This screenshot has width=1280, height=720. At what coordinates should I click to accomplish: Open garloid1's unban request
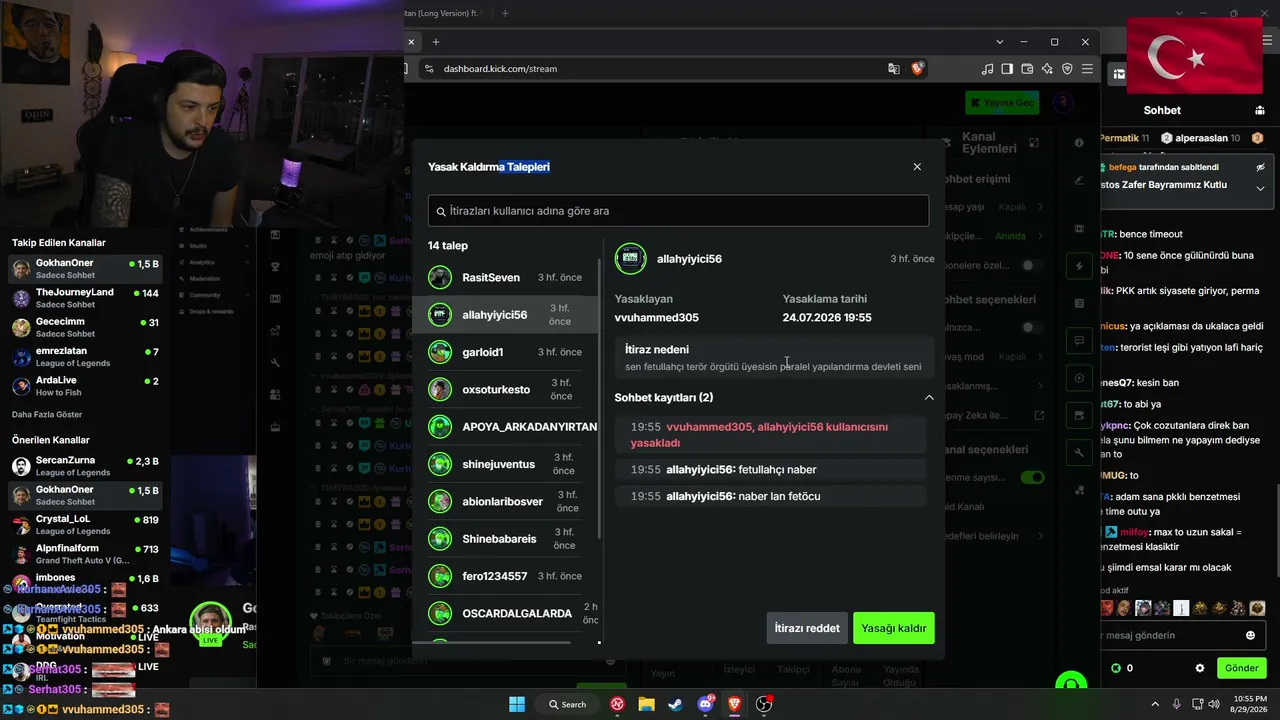(511, 352)
